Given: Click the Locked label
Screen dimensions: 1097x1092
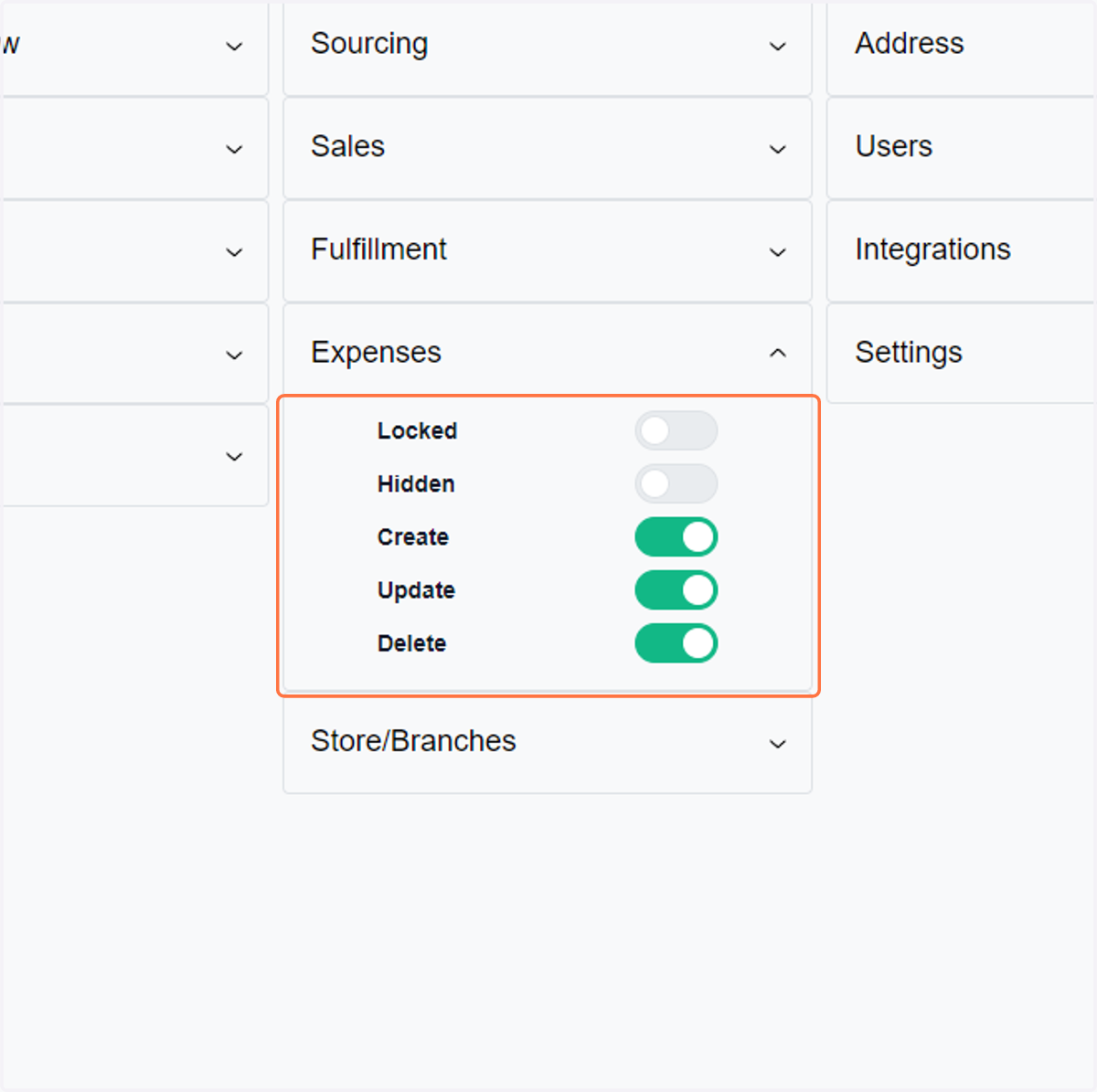Looking at the screenshot, I should click(x=417, y=430).
